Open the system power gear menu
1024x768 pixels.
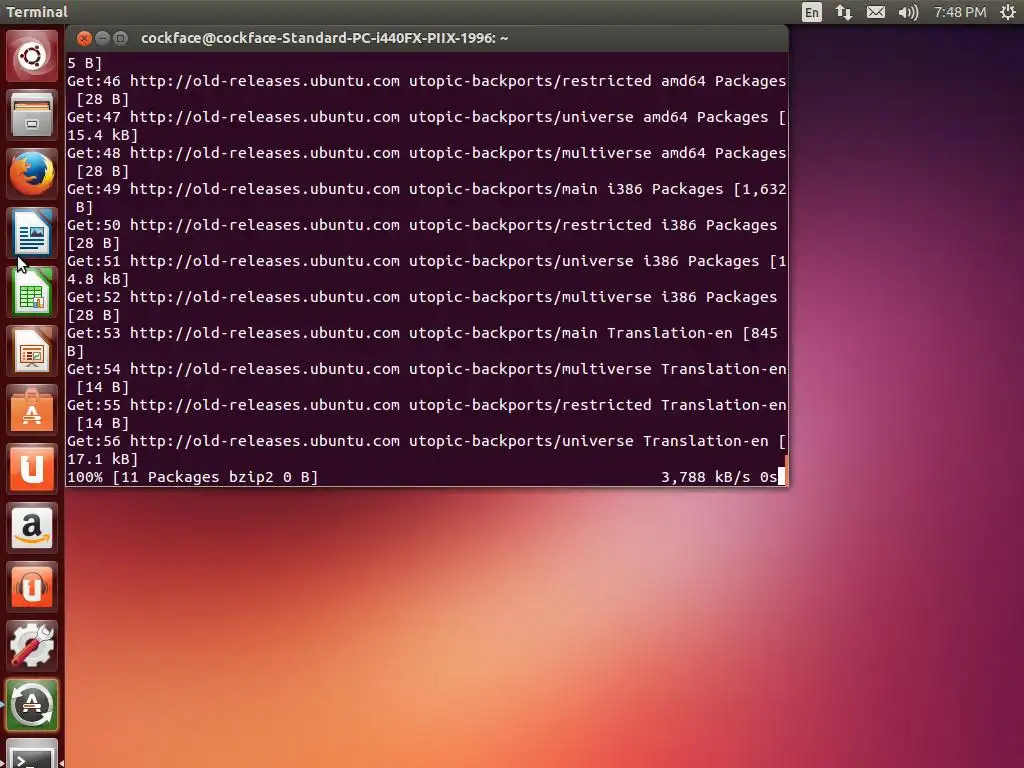coord(1008,12)
